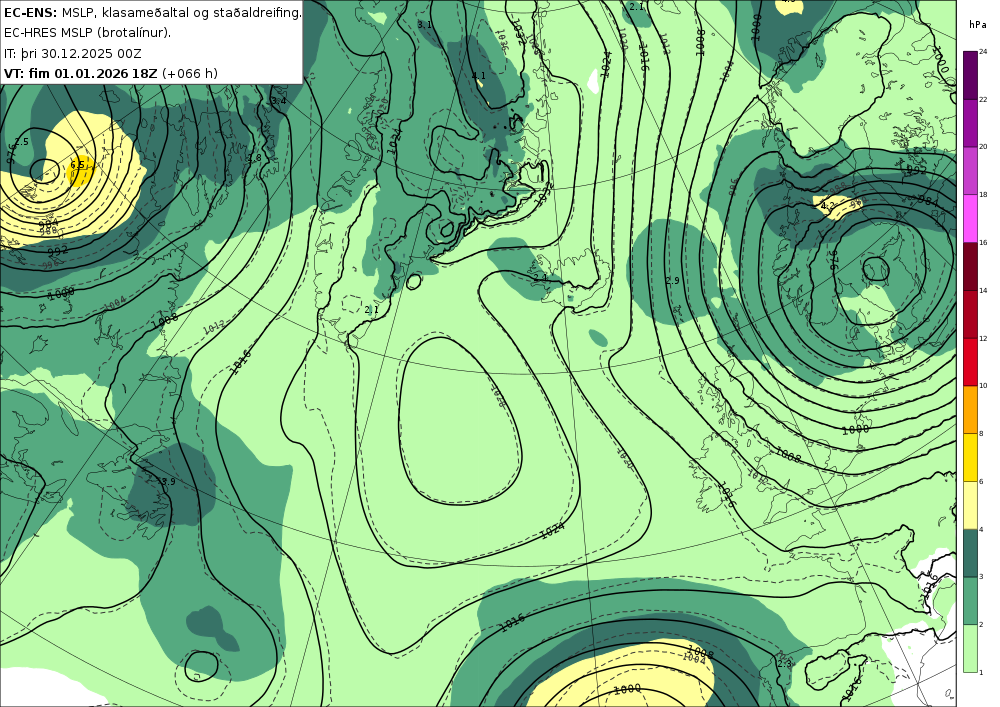Click the legend tick label '6'
Image resolution: width=1000 pixels, height=707 pixels.
point(981,481)
